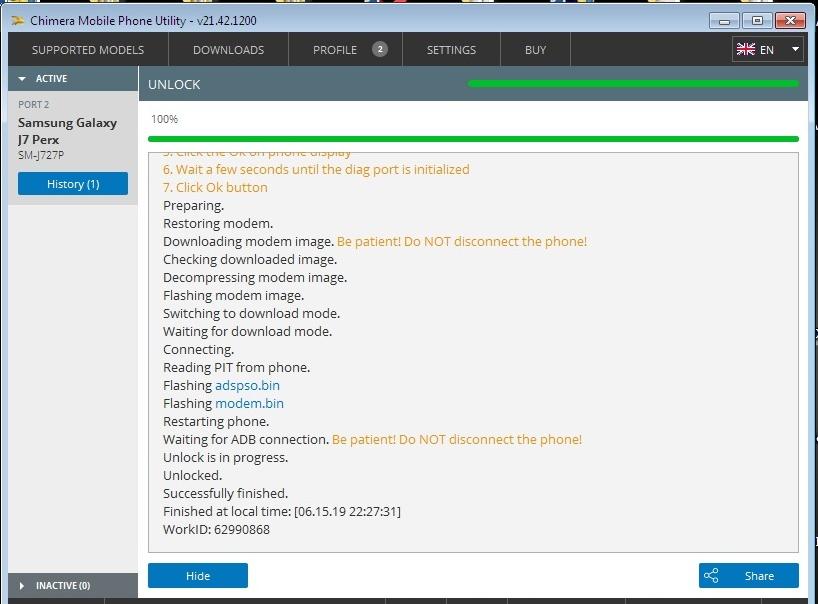The image size is (818, 604).
Task: Click the 100% progress label
Action: (164, 119)
